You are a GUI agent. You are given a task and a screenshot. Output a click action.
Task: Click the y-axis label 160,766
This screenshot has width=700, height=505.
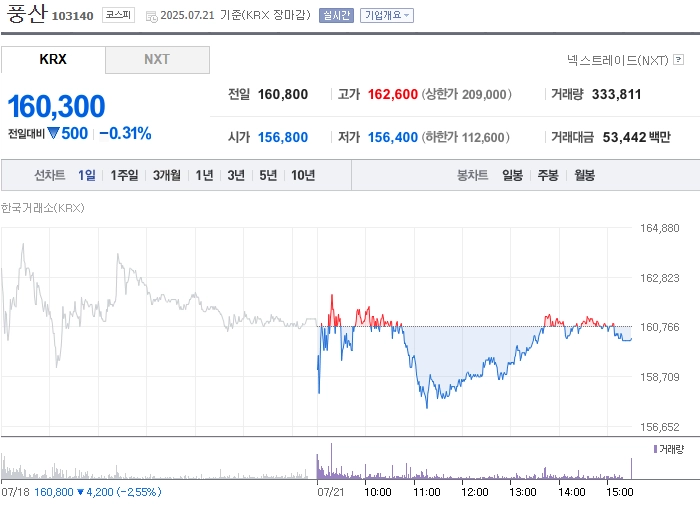click(659, 327)
